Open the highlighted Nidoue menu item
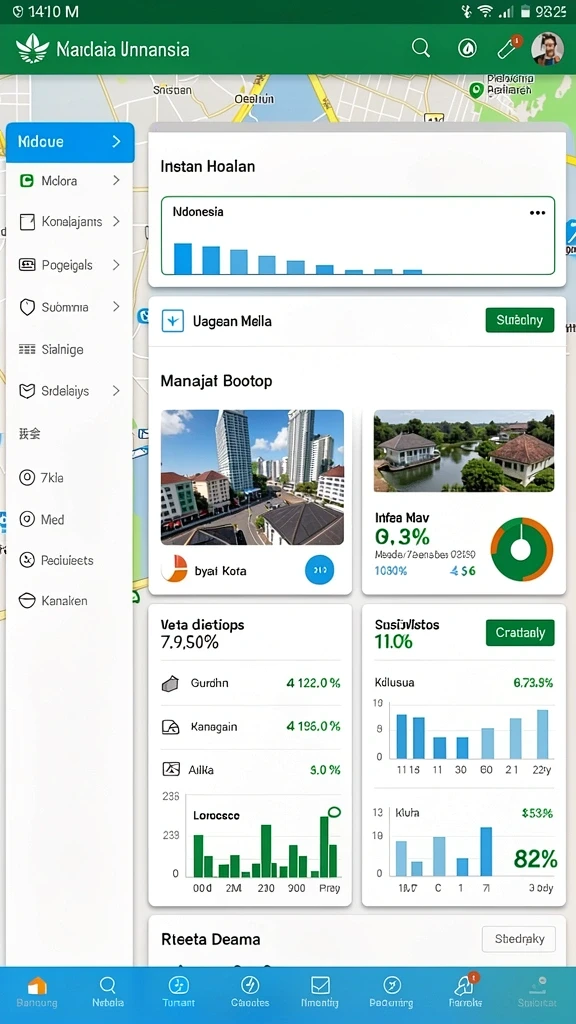The height and width of the screenshot is (1024, 576). [x=70, y=142]
